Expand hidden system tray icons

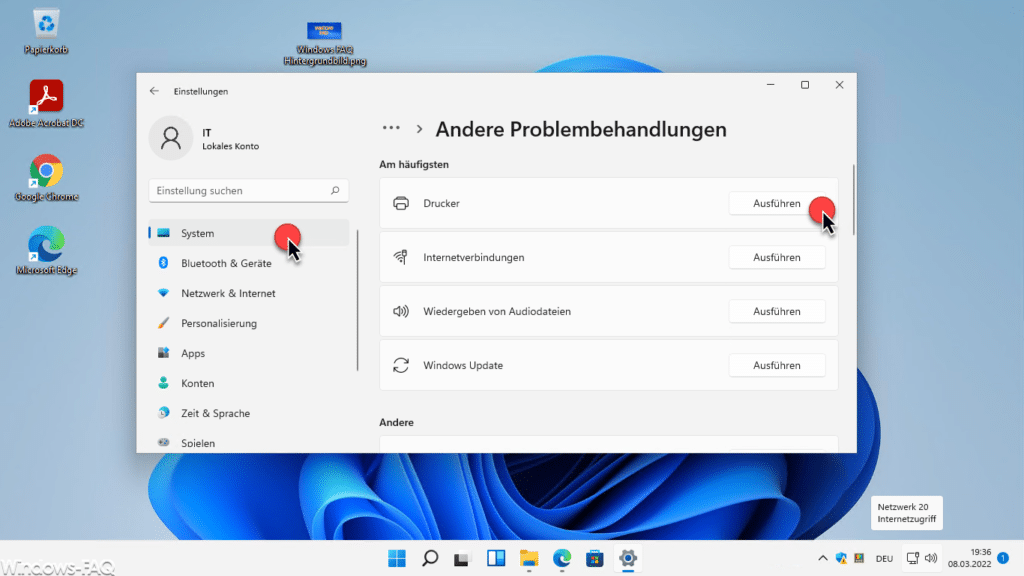[823, 558]
